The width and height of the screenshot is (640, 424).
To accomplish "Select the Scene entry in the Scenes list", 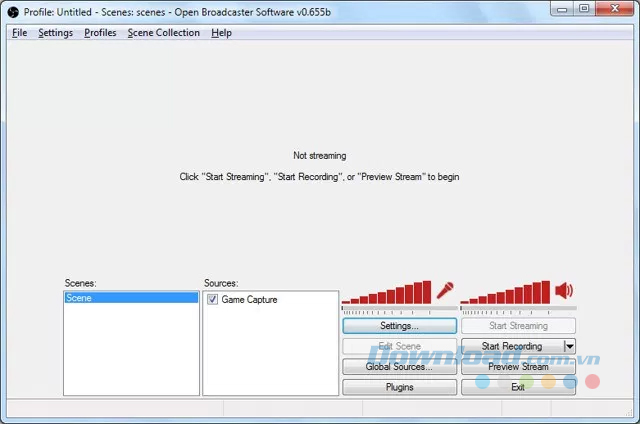I will click(131, 298).
